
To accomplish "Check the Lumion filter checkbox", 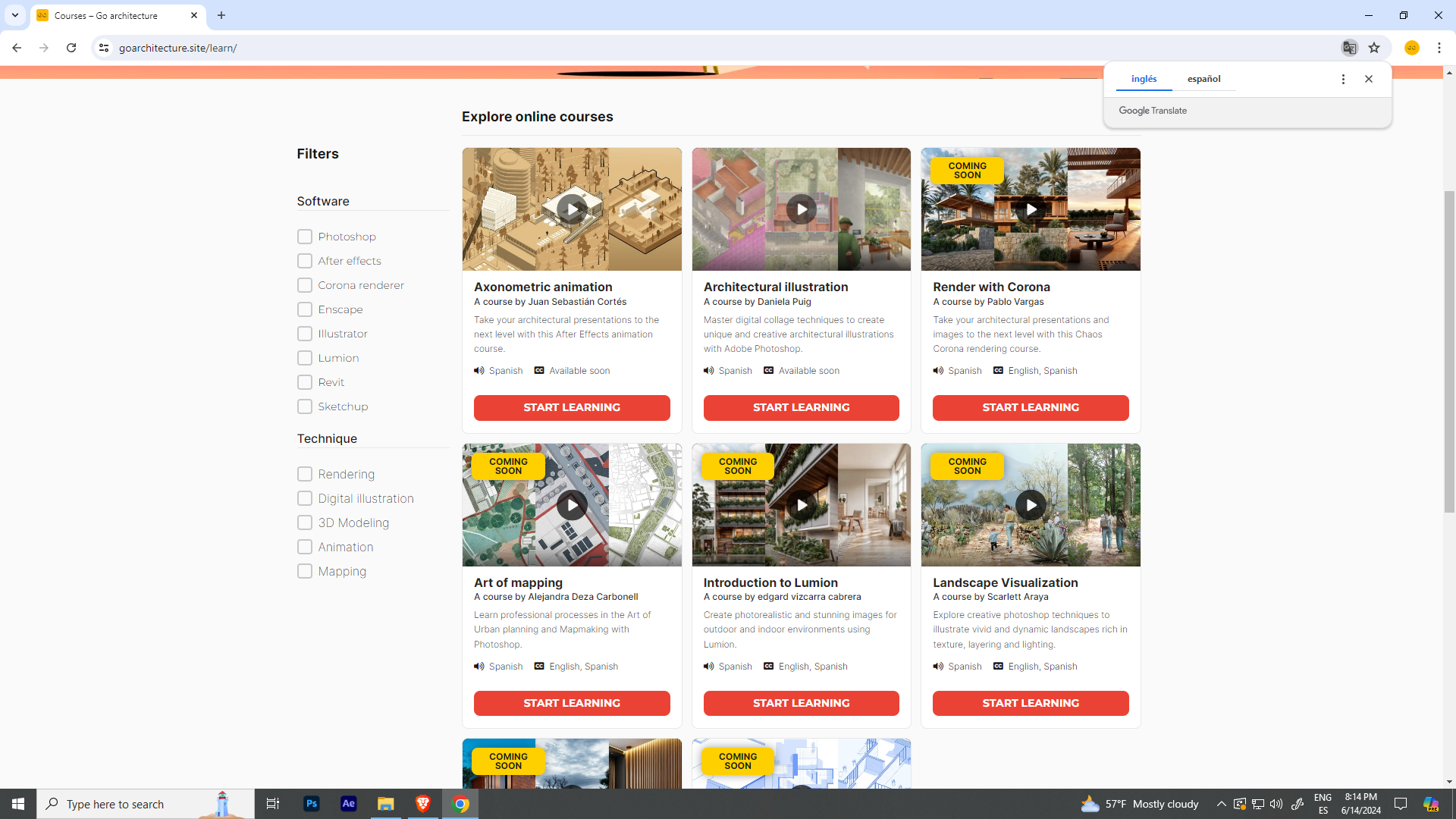I will coord(305,358).
